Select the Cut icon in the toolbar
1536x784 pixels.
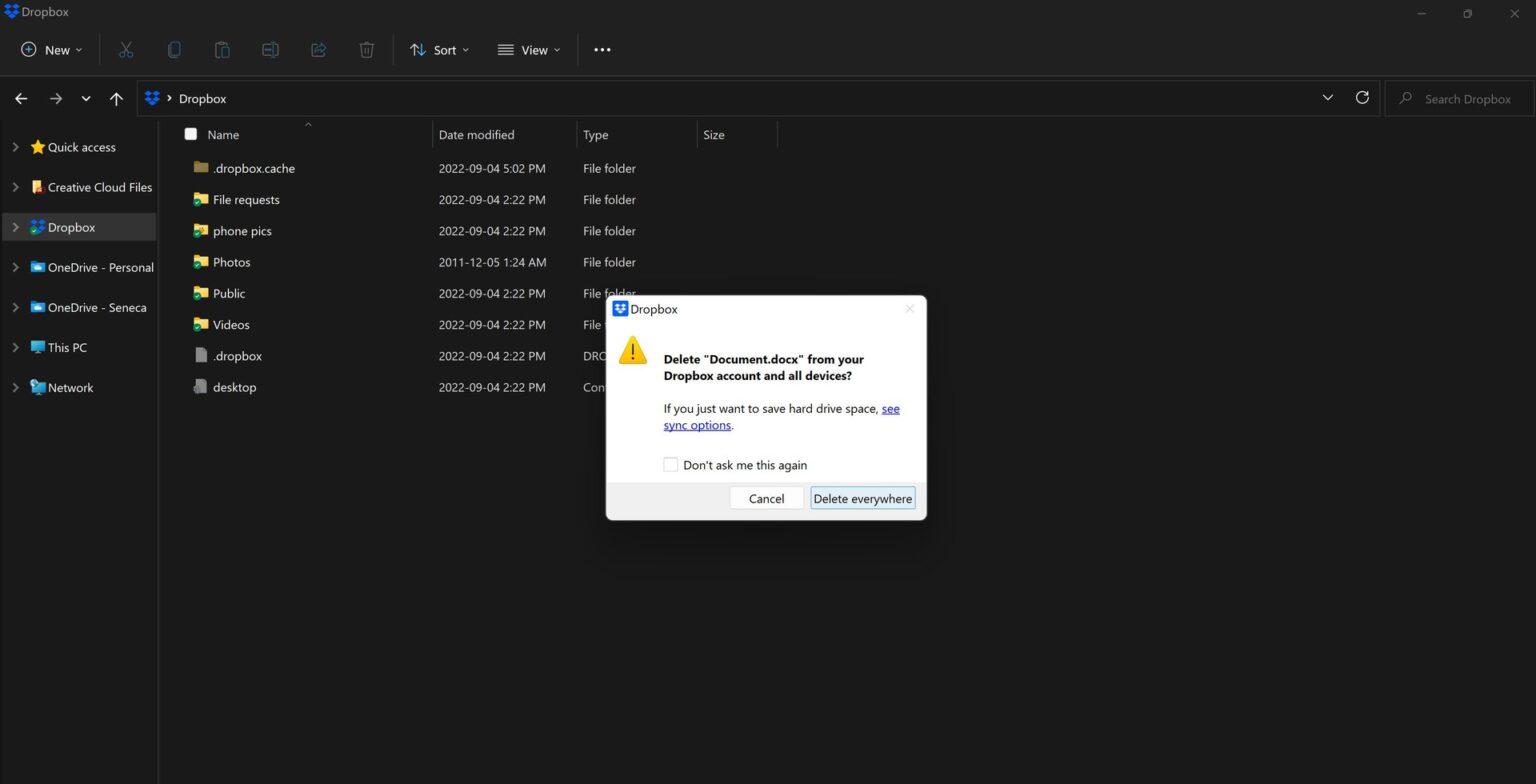pos(125,49)
